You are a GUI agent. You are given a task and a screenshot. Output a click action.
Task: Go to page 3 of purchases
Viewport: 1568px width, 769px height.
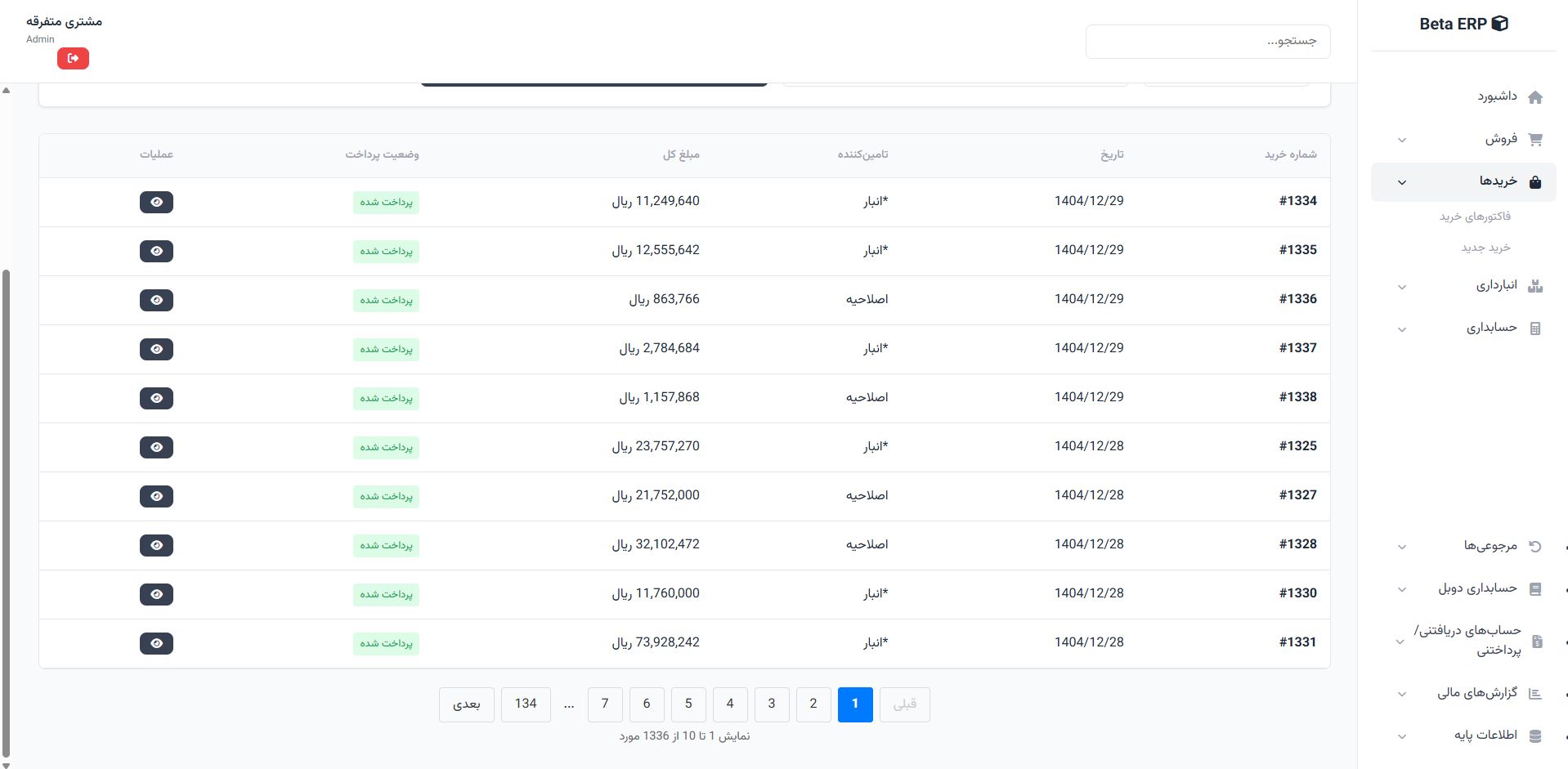(772, 704)
